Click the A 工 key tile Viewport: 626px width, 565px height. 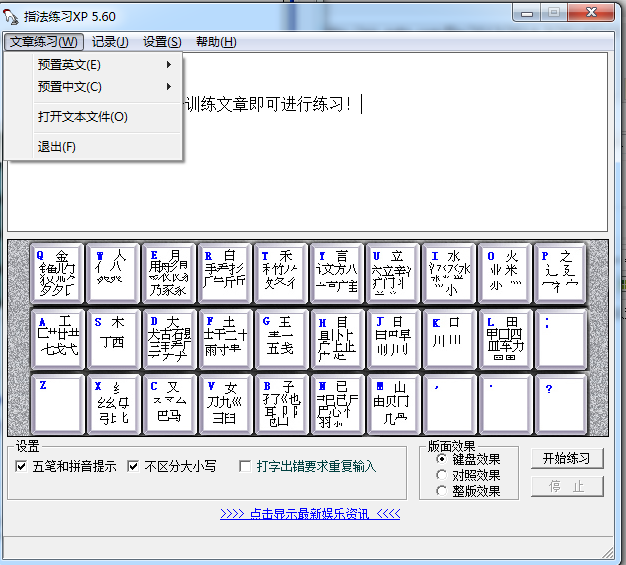tap(56, 338)
